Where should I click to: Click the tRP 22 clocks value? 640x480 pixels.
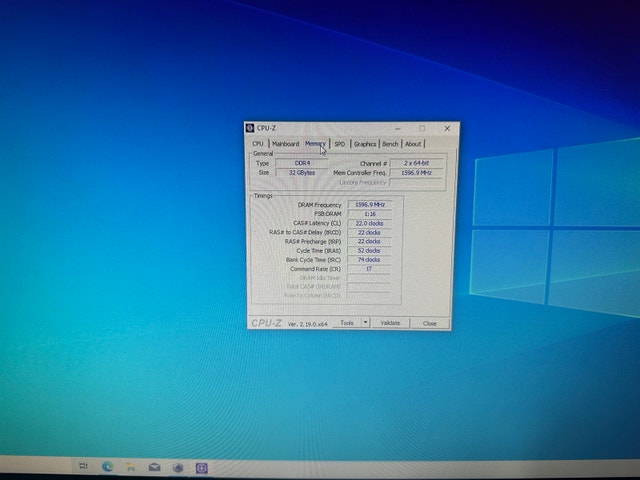(x=369, y=241)
